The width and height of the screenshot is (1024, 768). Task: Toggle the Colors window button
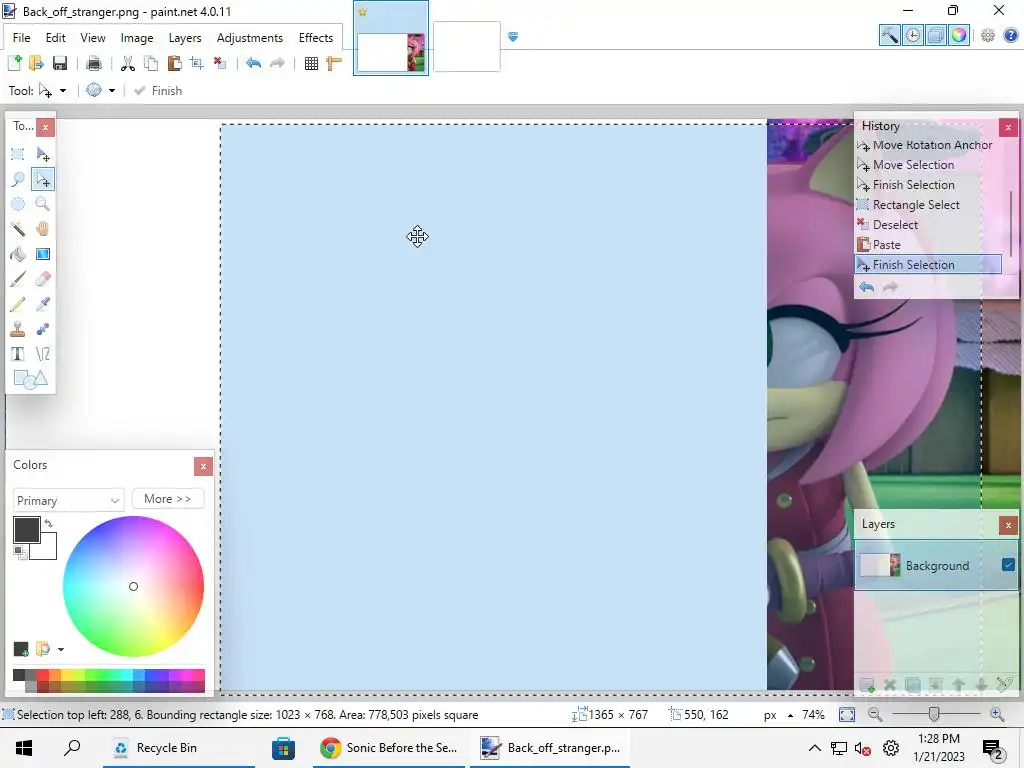coord(959,35)
